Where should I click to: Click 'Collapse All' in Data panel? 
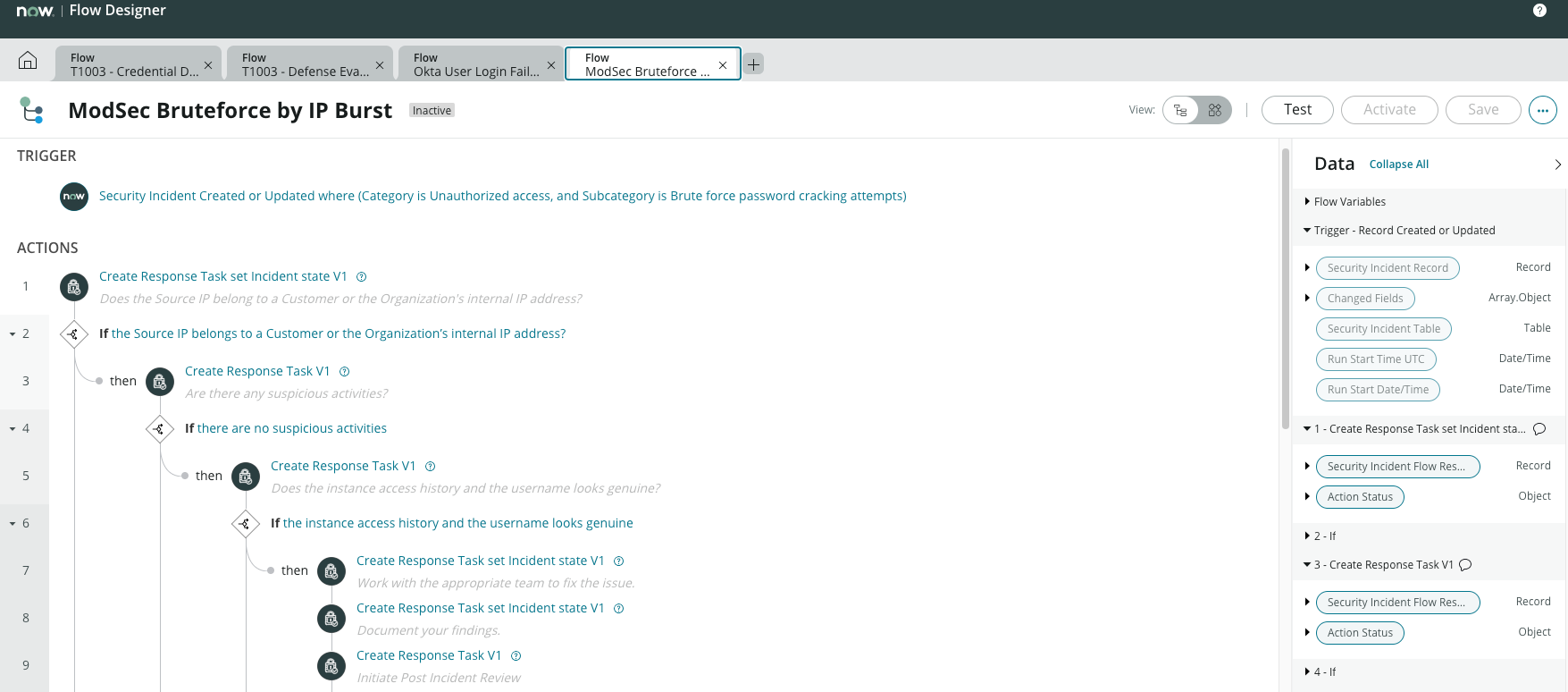tap(1399, 165)
